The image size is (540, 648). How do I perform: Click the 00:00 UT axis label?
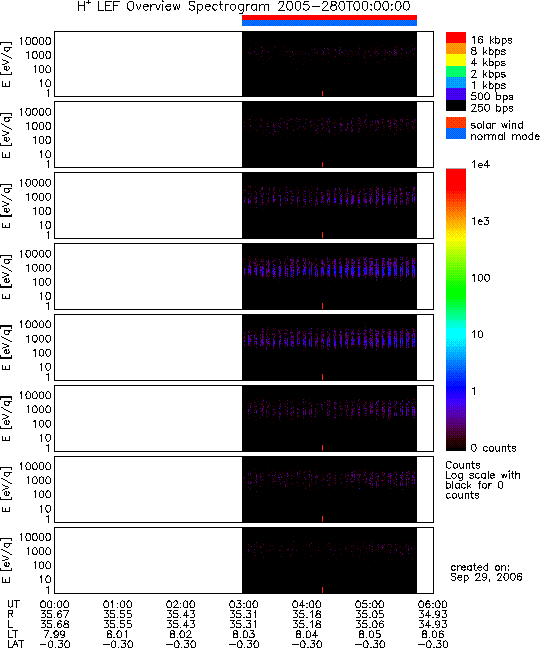pyautogui.click(x=55, y=605)
